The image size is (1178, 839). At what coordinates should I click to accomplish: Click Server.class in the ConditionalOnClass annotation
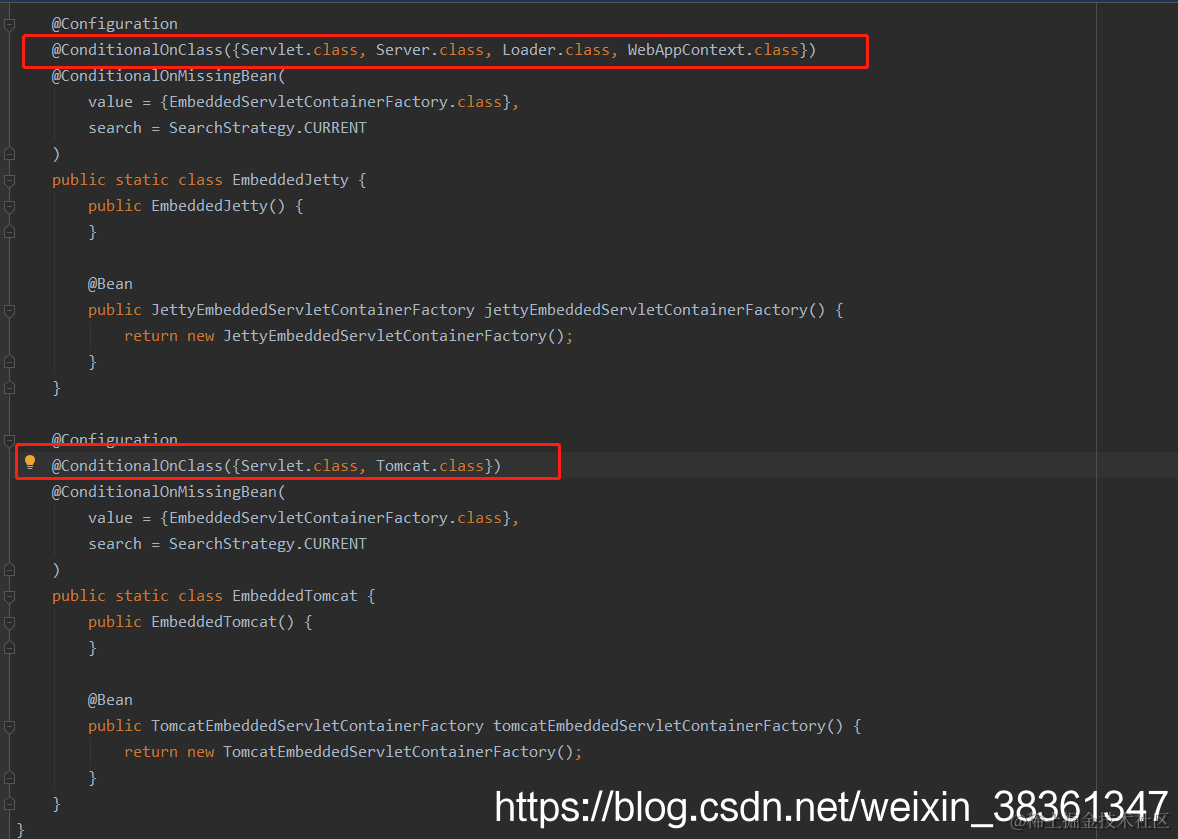click(x=430, y=50)
